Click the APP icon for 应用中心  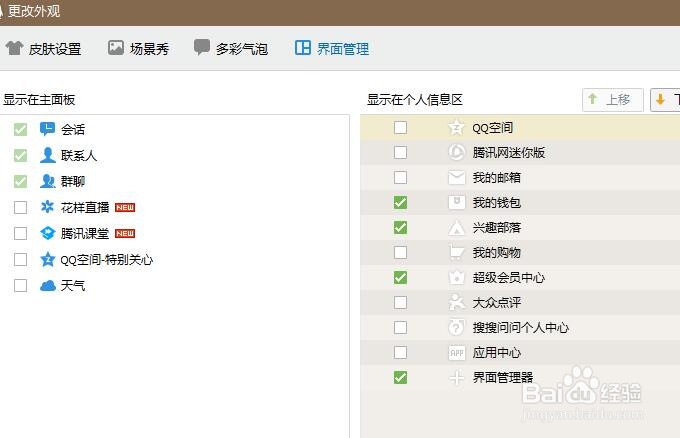[x=456, y=353]
